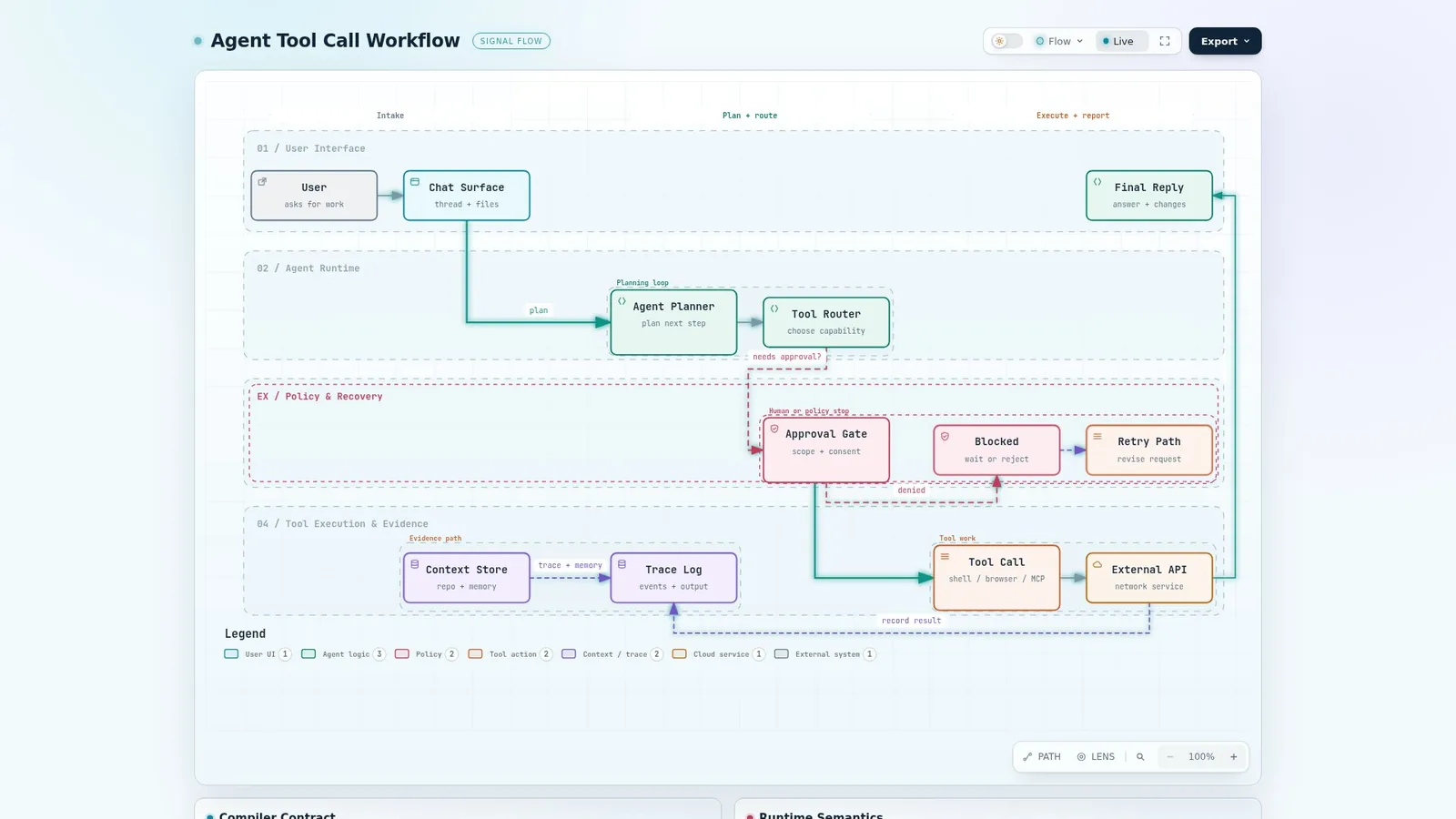This screenshot has height=819, width=1456.
Task: Click the fullscreen expand icon
Action: [1164, 41]
